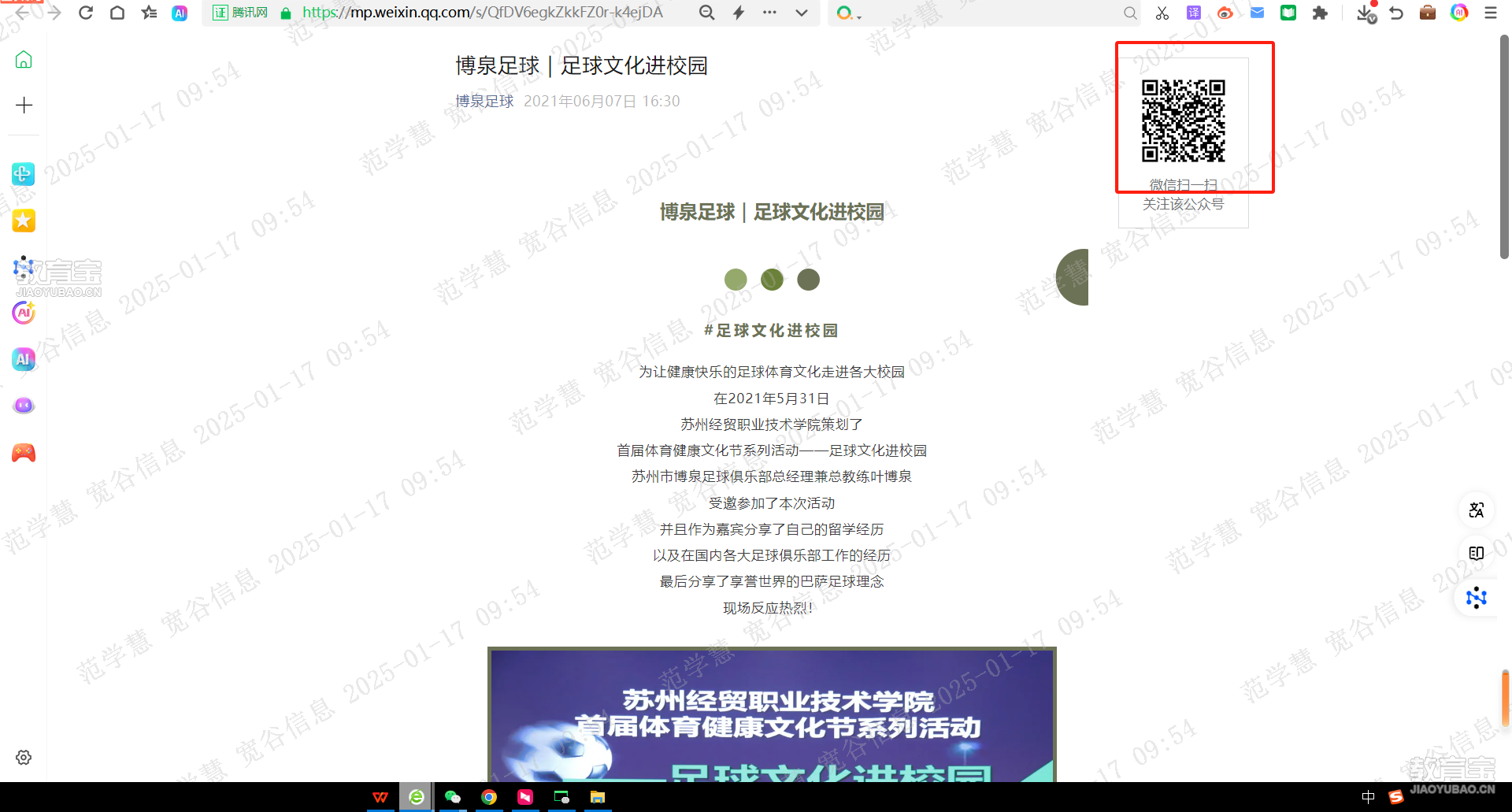The width and height of the screenshot is (1512, 812).
Task: Click the text line 现场反应热烈!
Action: (x=768, y=608)
